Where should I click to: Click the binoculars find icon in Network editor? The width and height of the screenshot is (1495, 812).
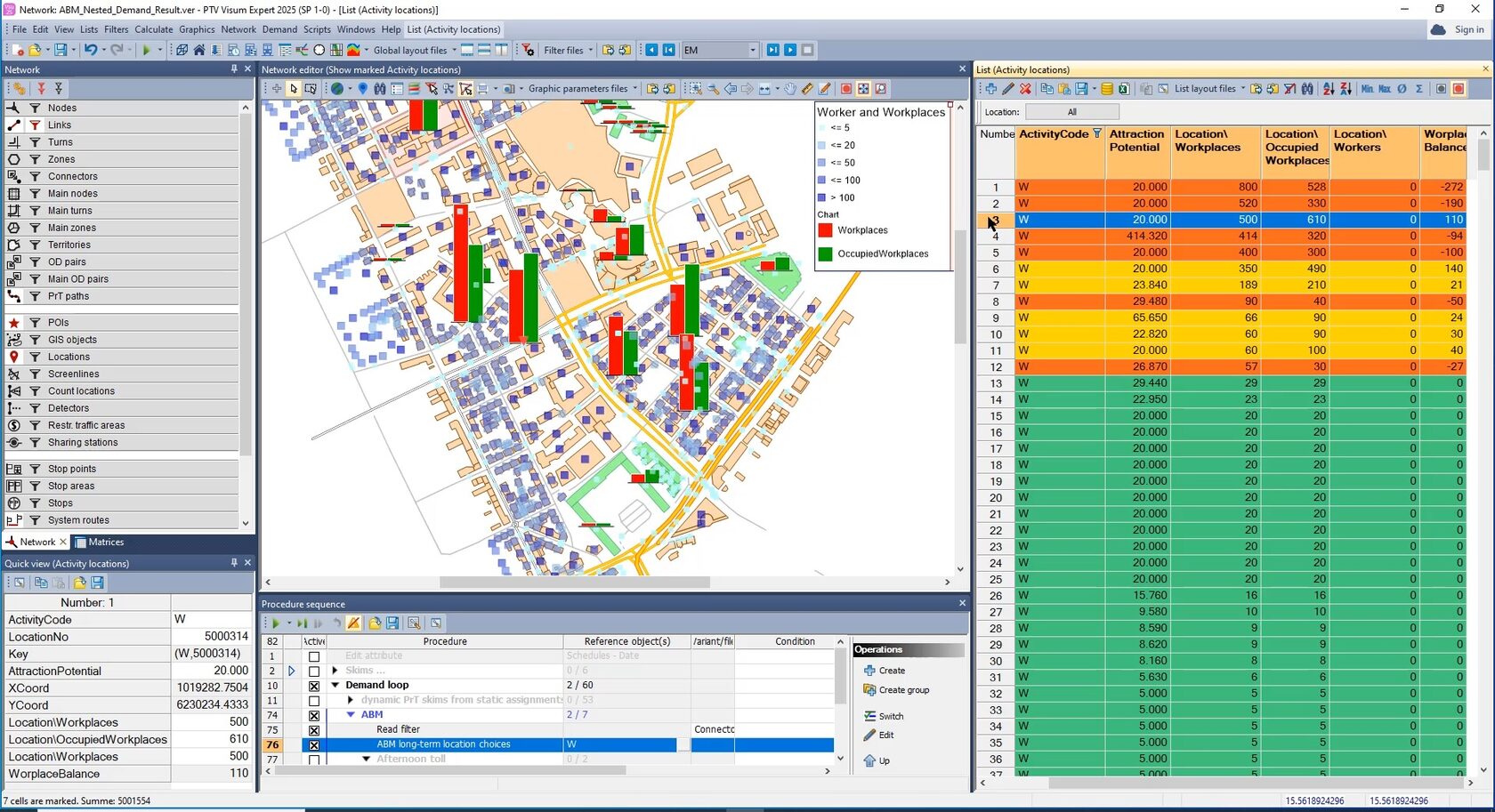pyautogui.click(x=380, y=89)
